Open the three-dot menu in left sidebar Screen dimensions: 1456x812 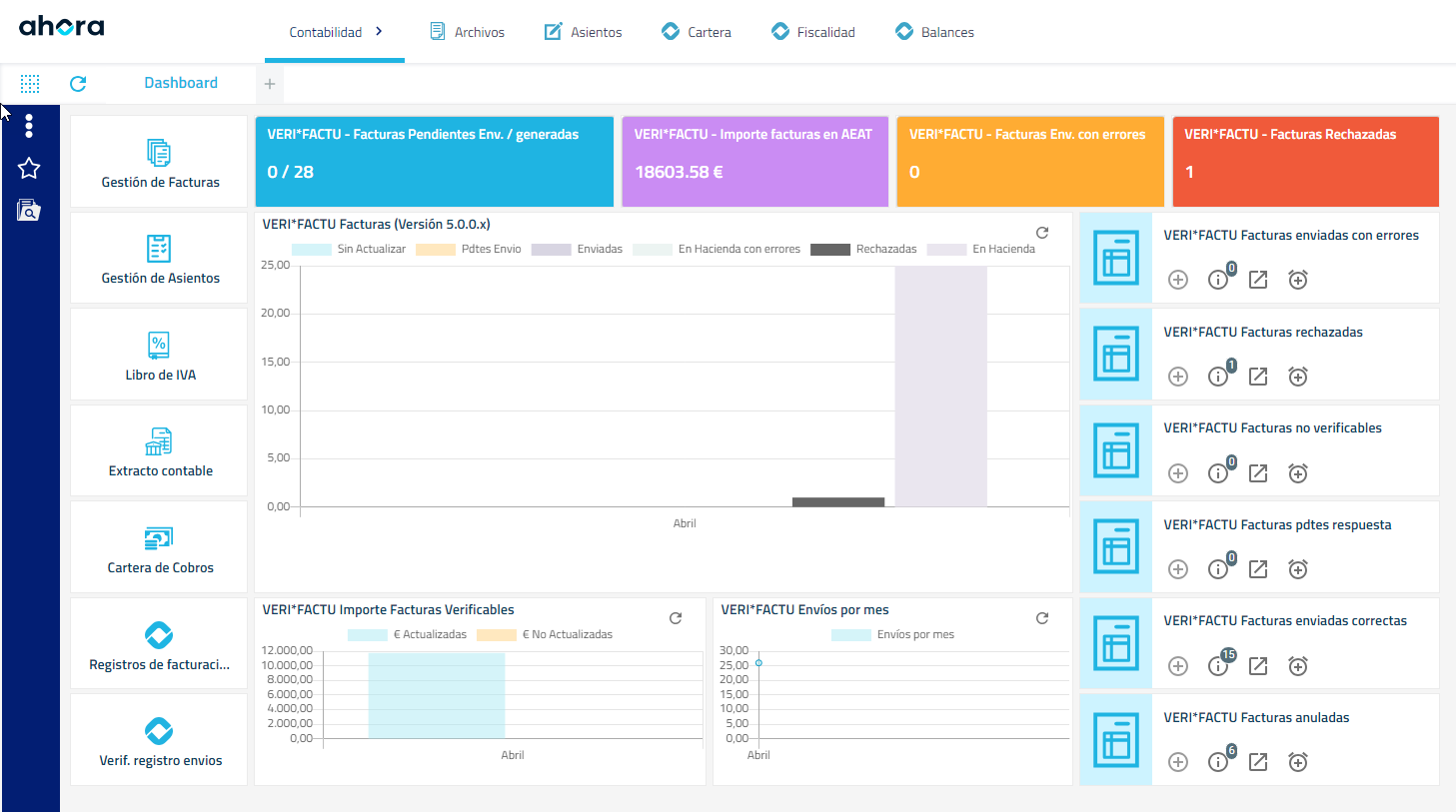coord(29,125)
